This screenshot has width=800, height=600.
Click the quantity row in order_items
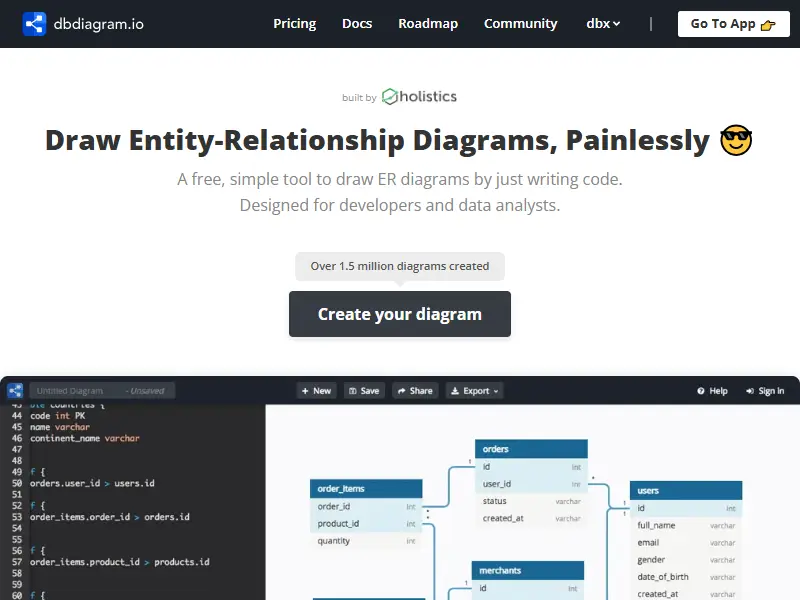(x=366, y=541)
